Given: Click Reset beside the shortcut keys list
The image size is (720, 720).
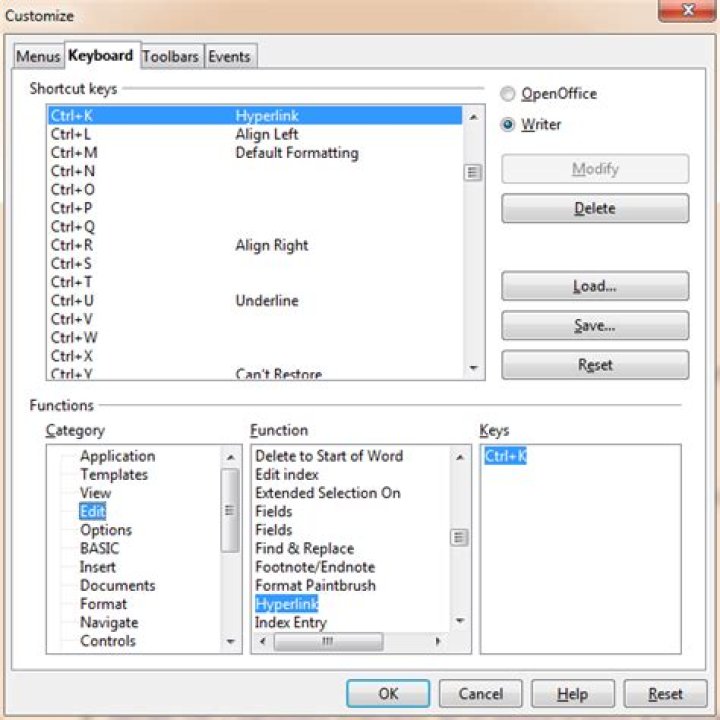Looking at the screenshot, I should pyautogui.click(x=595, y=365).
